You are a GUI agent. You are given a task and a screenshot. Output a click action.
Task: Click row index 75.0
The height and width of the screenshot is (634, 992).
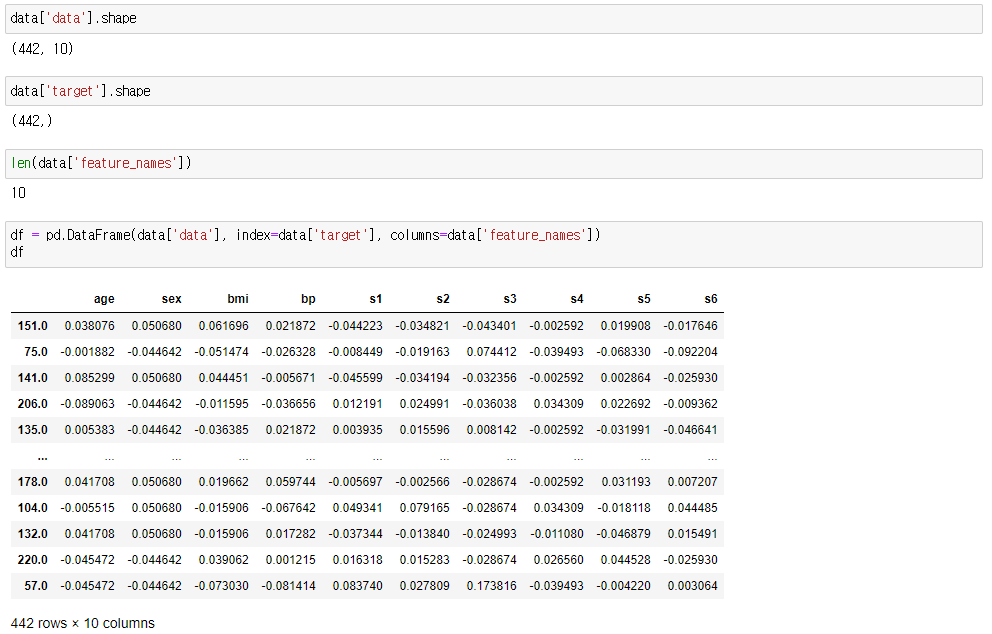[35, 352]
